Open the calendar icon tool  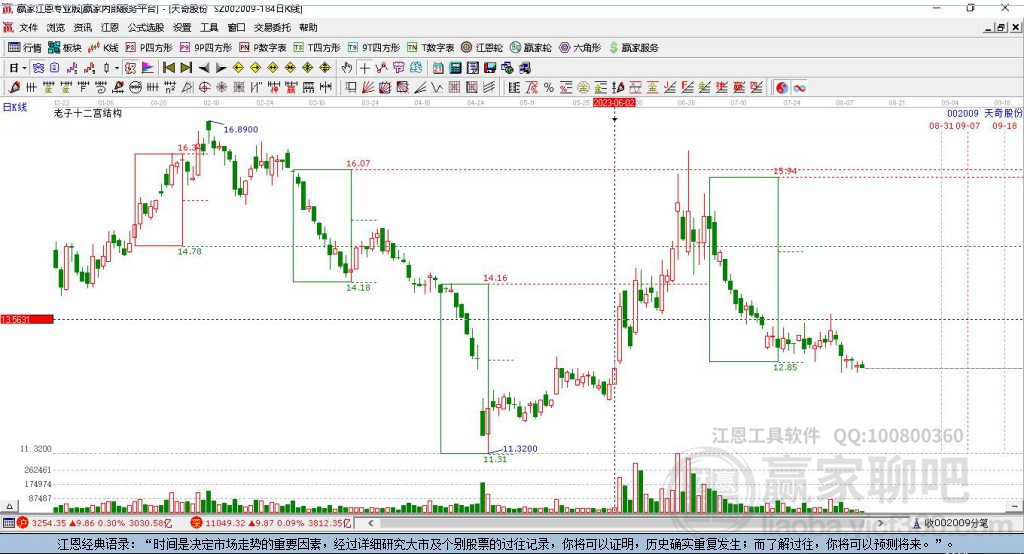click(438, 67)
